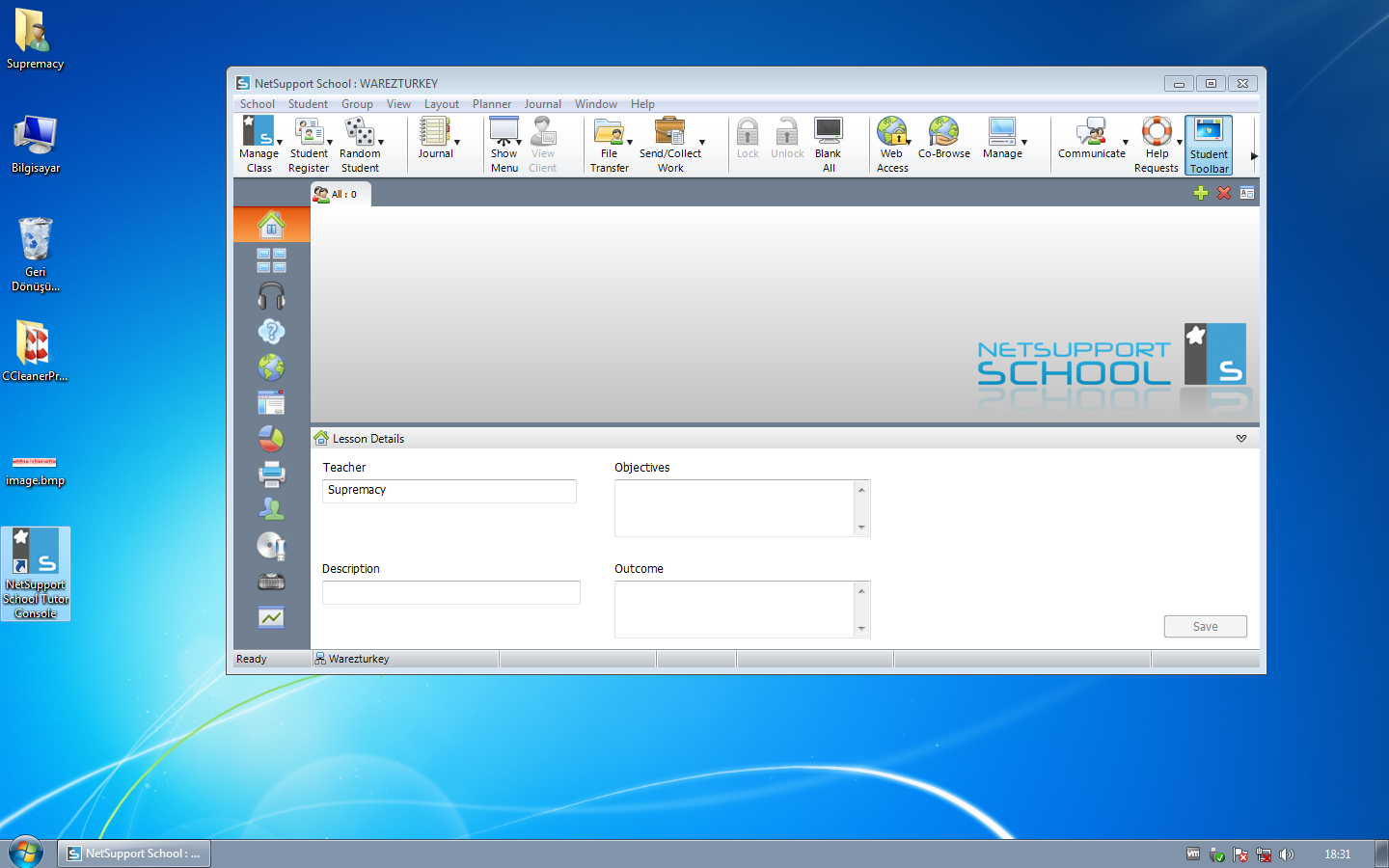Select the CCleaner desktop icon
Viewport: 1389px width, 868px height.
(x=36, y=351)
